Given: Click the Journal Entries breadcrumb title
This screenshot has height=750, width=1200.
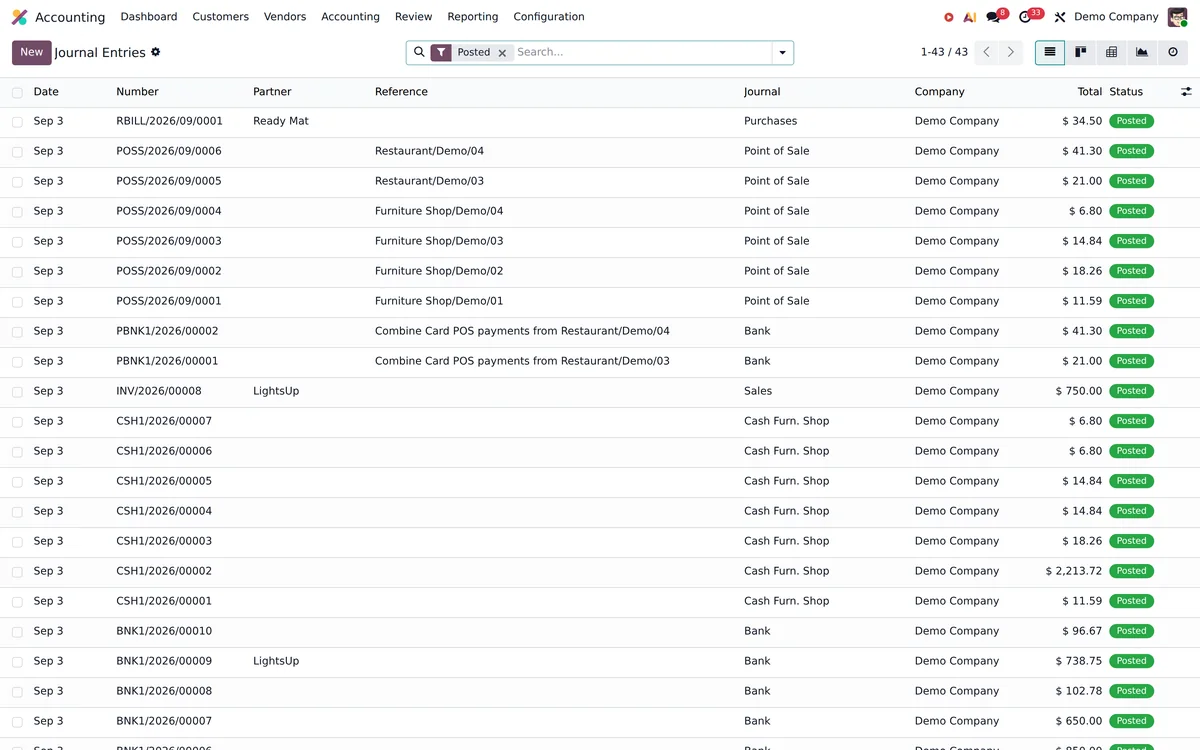Looking at the screenshot, I should pos(100,53).
